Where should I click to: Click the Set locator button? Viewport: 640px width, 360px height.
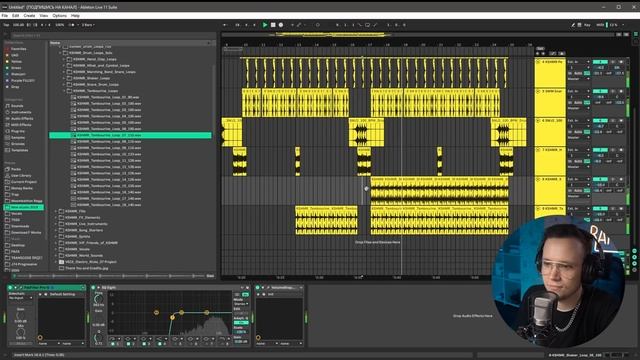540,49
